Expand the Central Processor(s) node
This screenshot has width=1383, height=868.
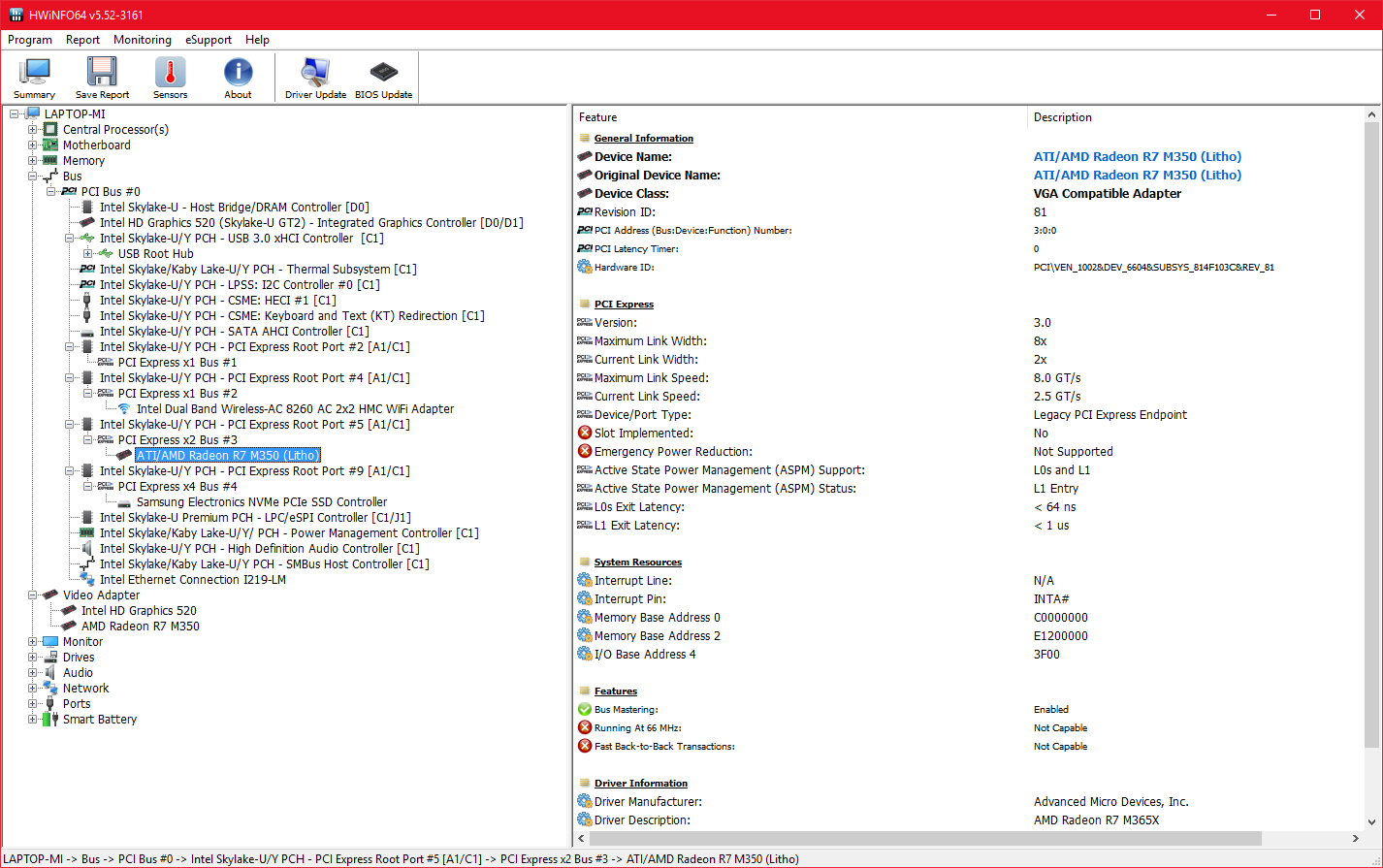[x=33, y=130]
